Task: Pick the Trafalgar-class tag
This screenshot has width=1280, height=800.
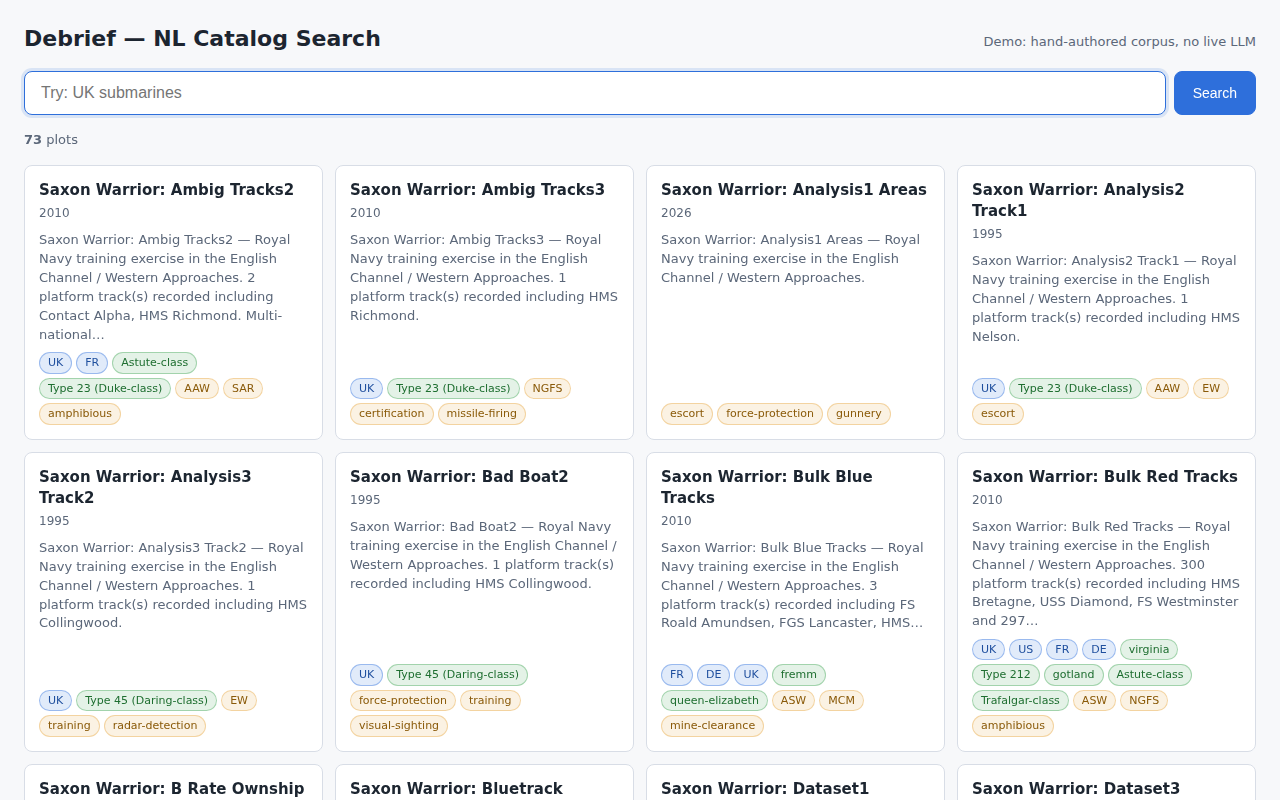Action: click(1019, 701)
